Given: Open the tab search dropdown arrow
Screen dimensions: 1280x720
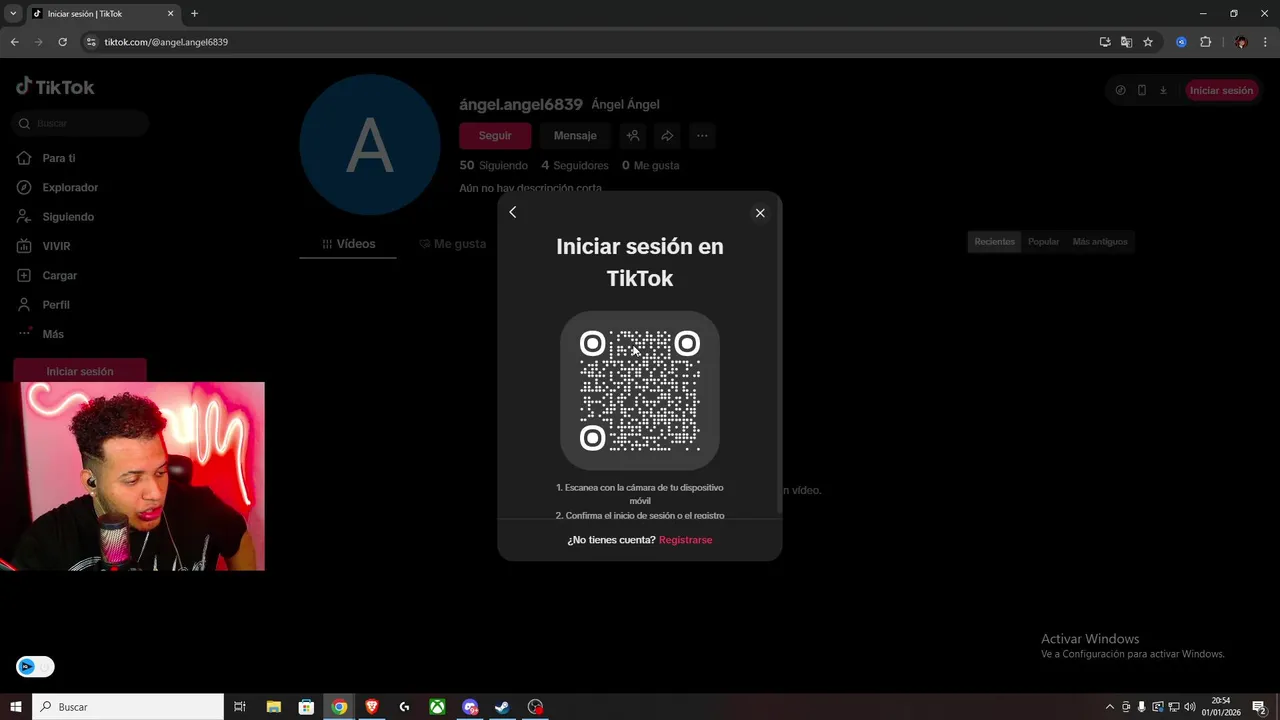Looking at the screenshot, I should tap(13, 14).
